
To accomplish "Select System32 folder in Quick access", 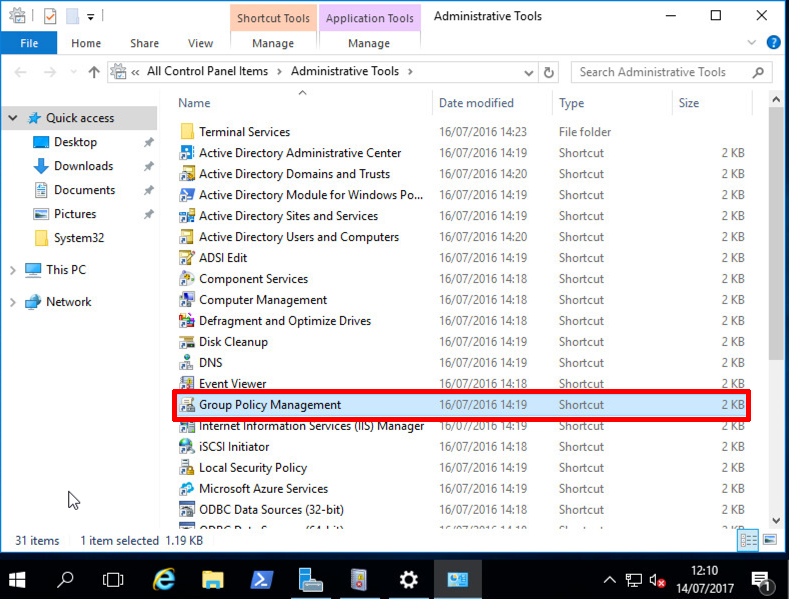I will coord(79,238).
